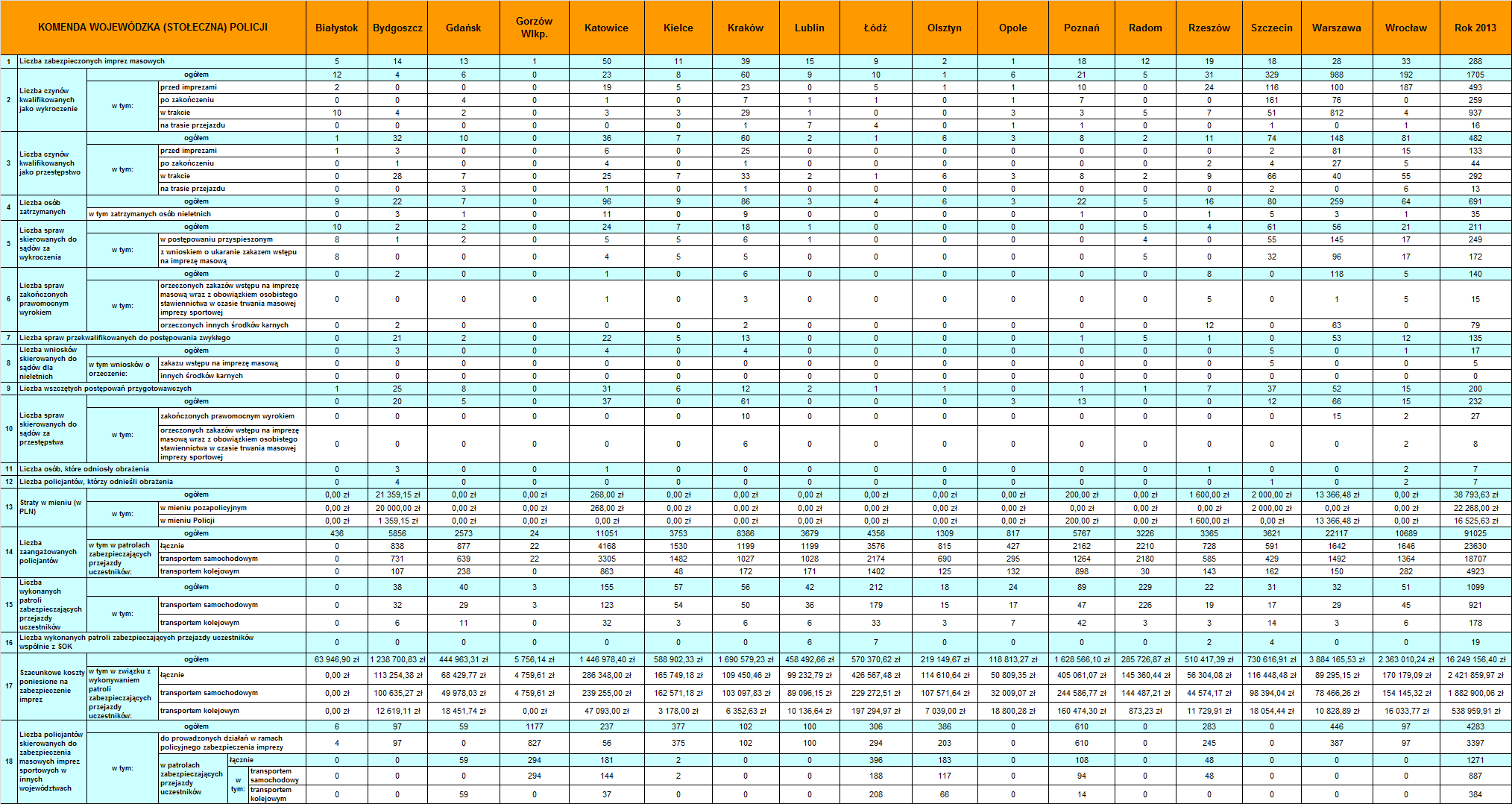Screen dimensions: 1512x804
Task: Select the Rok 2013 column header
Action: [1475, 28]
